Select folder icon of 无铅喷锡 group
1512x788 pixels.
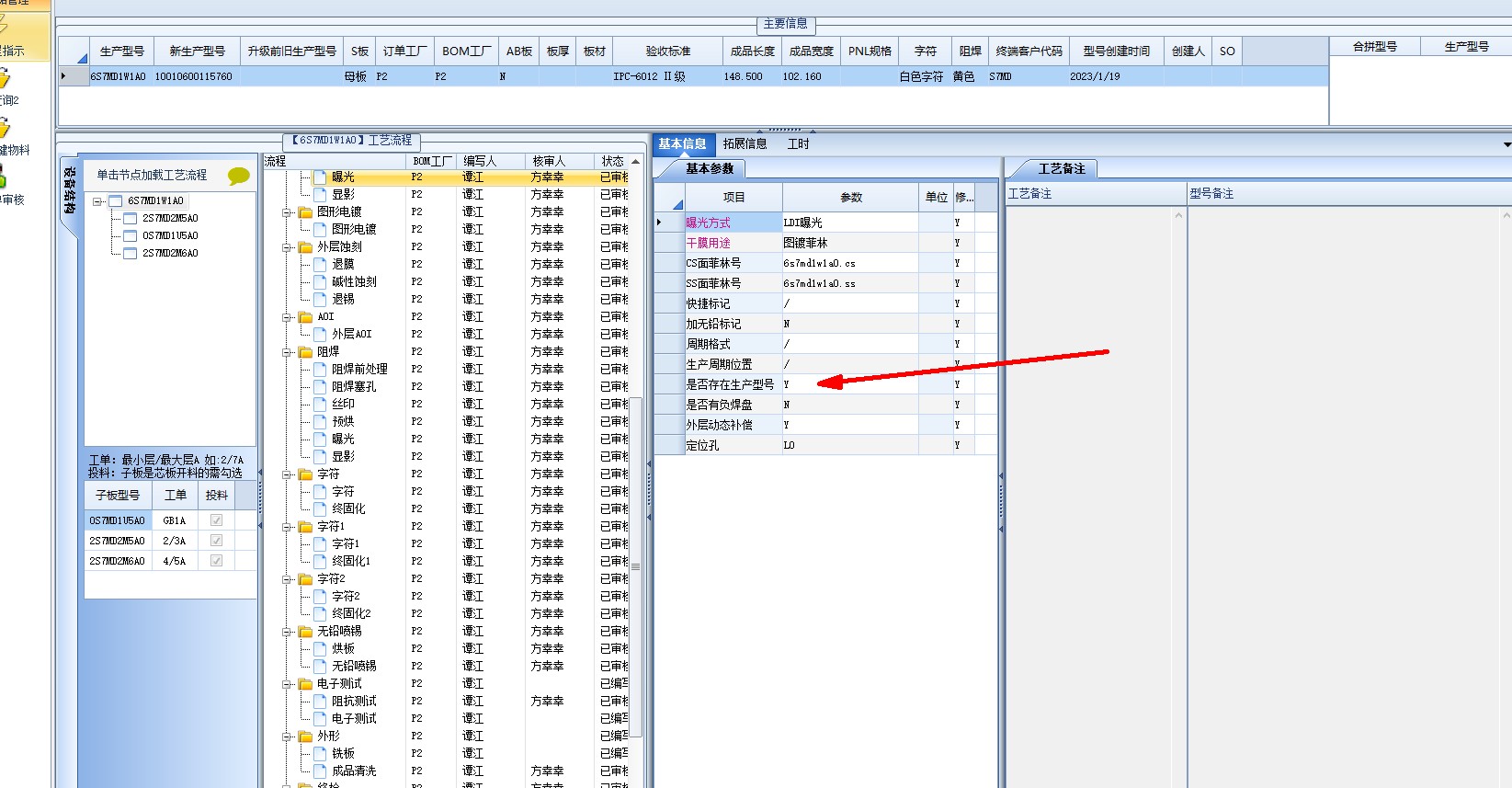(x=306, y=632)
